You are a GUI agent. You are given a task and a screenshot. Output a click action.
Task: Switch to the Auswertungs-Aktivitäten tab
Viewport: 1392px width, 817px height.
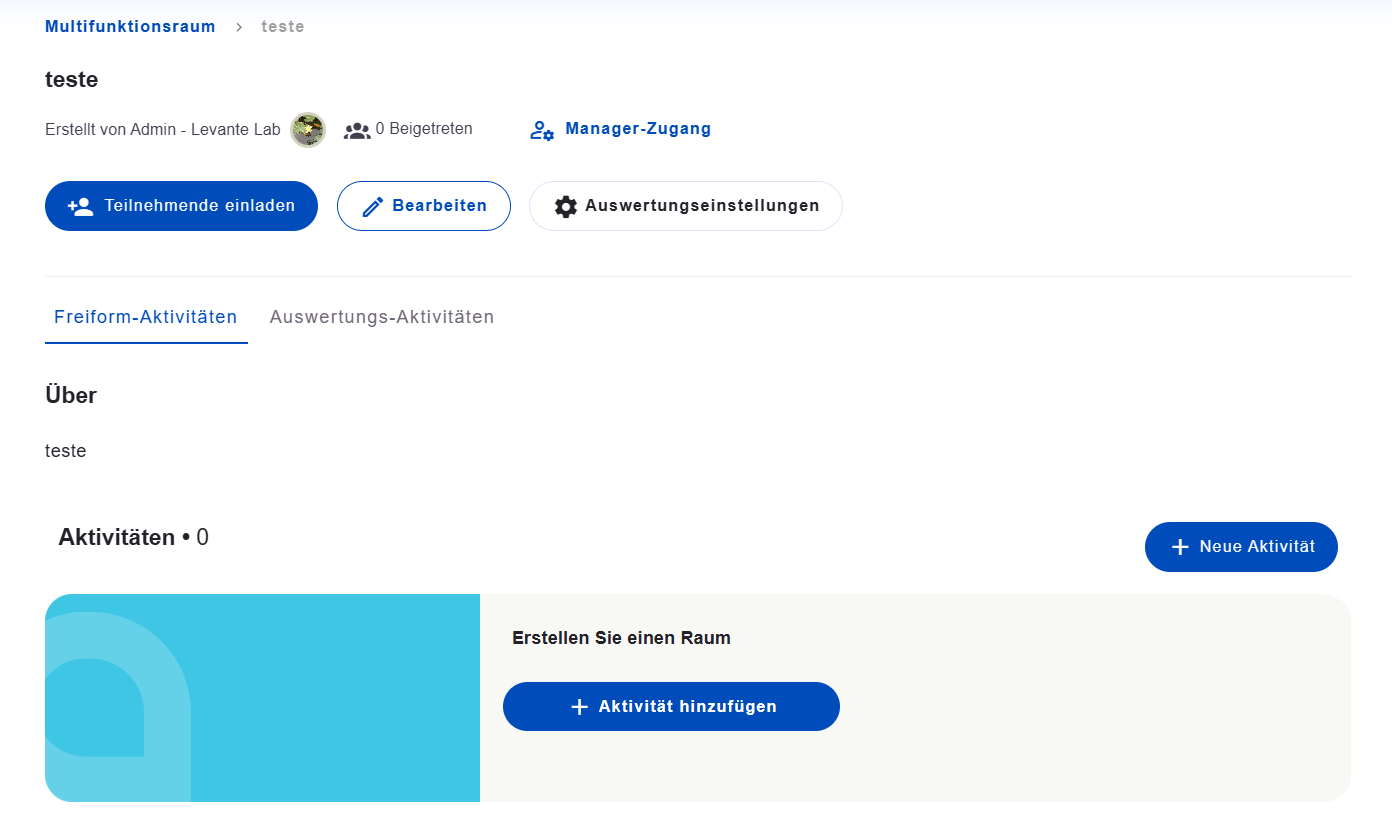pos(382,317)
